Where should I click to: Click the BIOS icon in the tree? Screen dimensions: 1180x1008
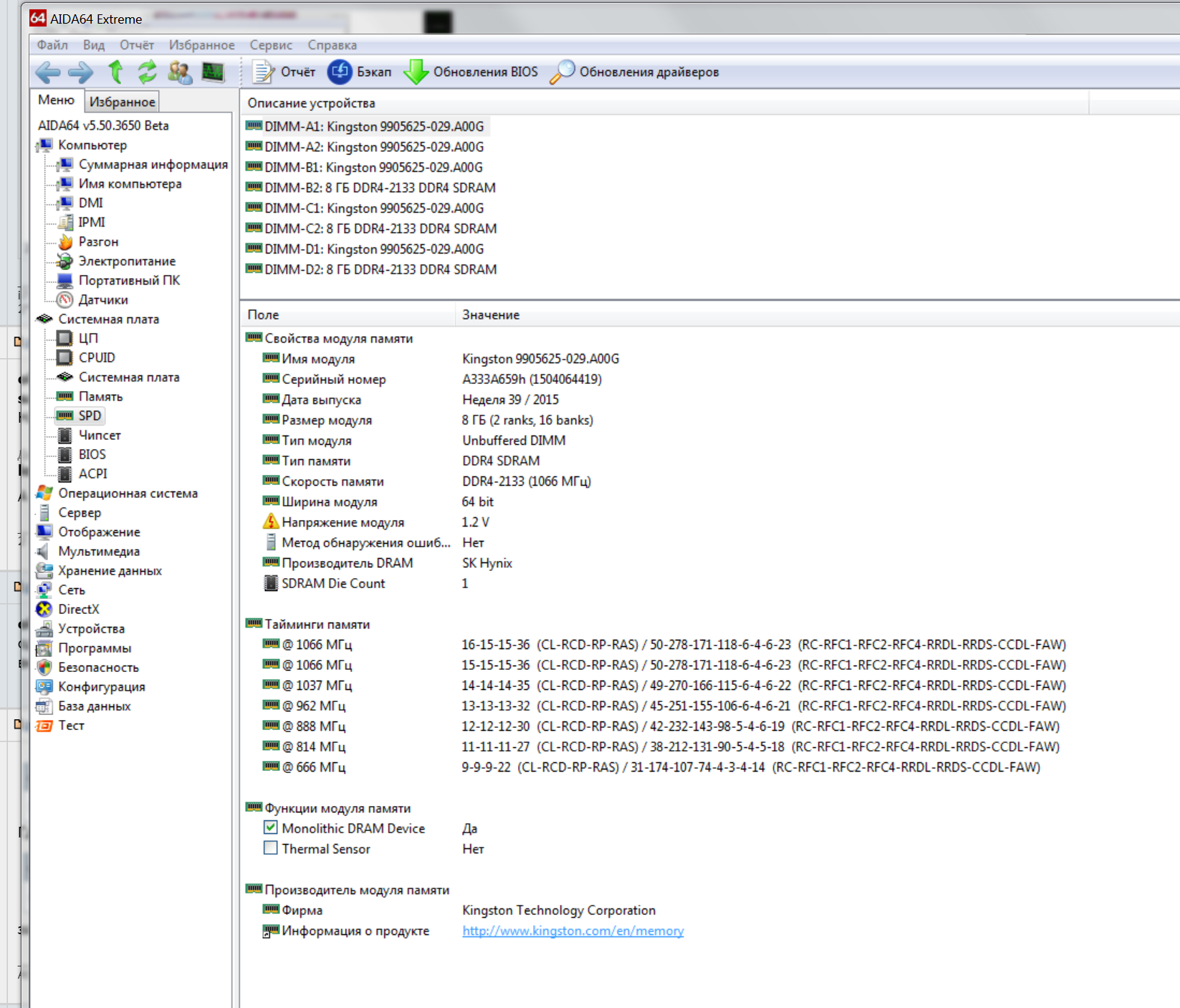pos(65,454)
